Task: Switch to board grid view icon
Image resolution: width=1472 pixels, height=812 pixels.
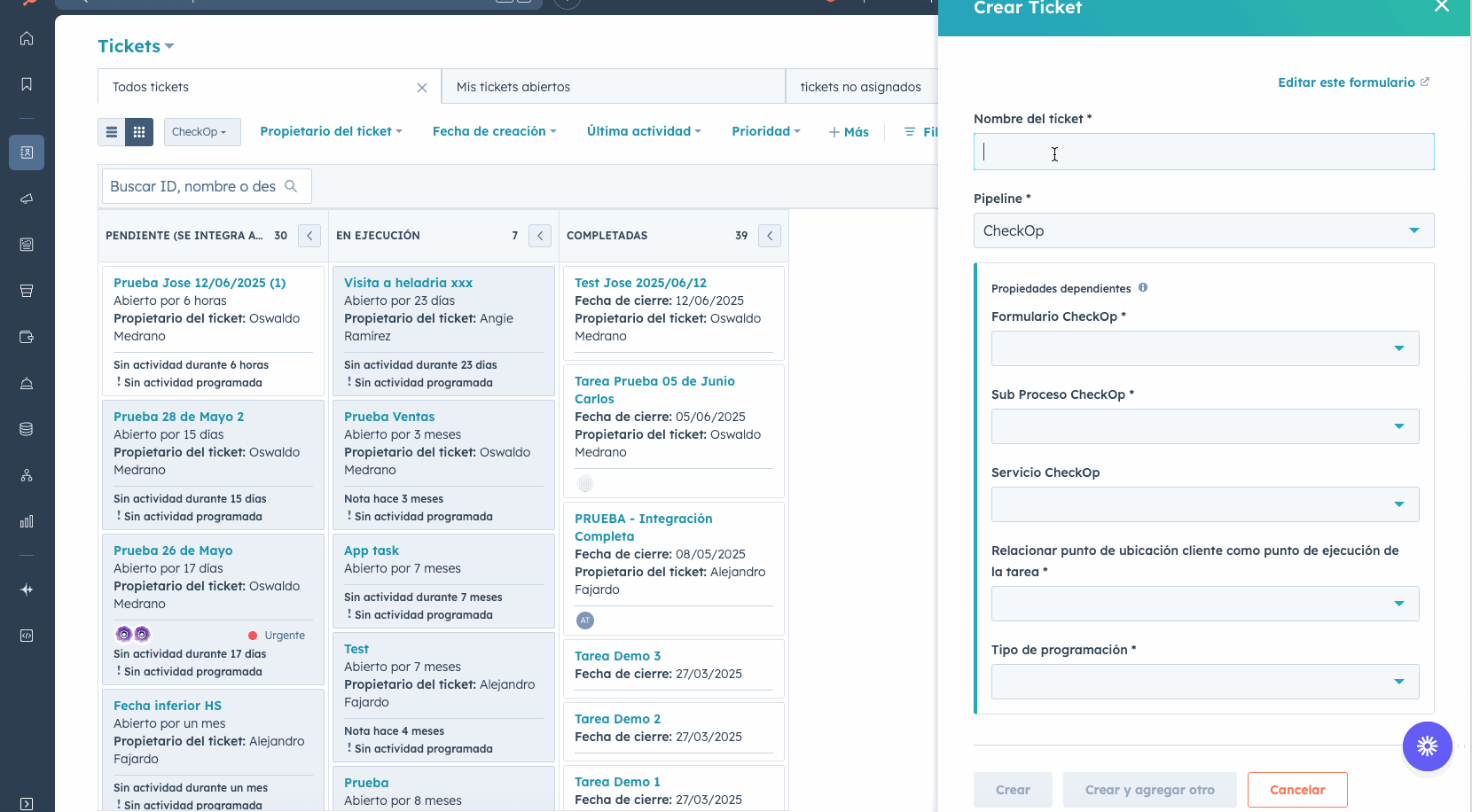Action: pos(139,132)
